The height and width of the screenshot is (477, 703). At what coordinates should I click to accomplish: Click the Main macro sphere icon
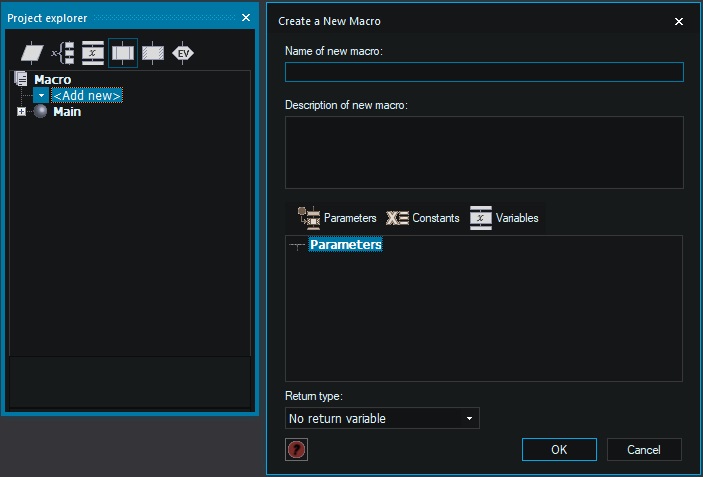pyautogui.click(x=41, y=112)
